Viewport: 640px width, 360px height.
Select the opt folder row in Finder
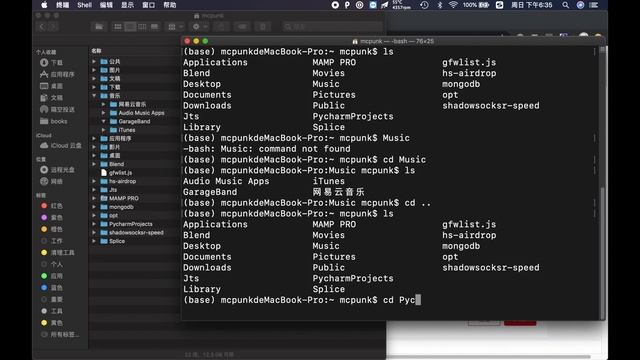pyautogui.click(x=135, y=216)
